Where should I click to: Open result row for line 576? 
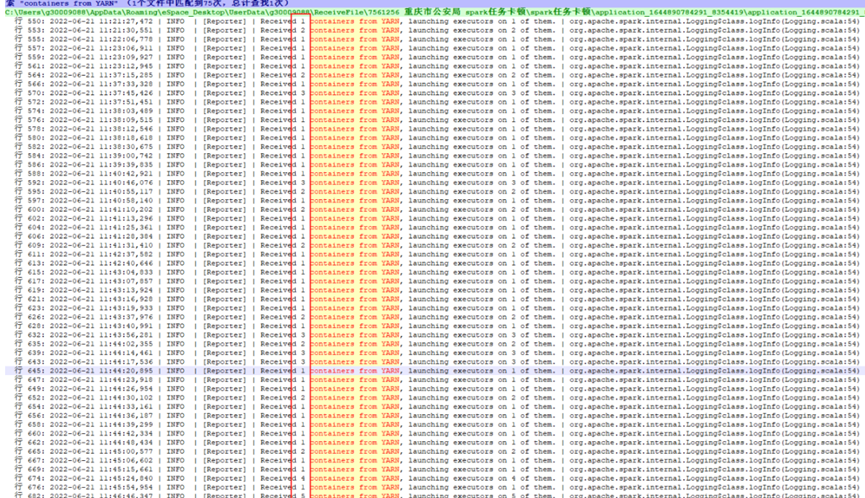[x=435, y=120]
